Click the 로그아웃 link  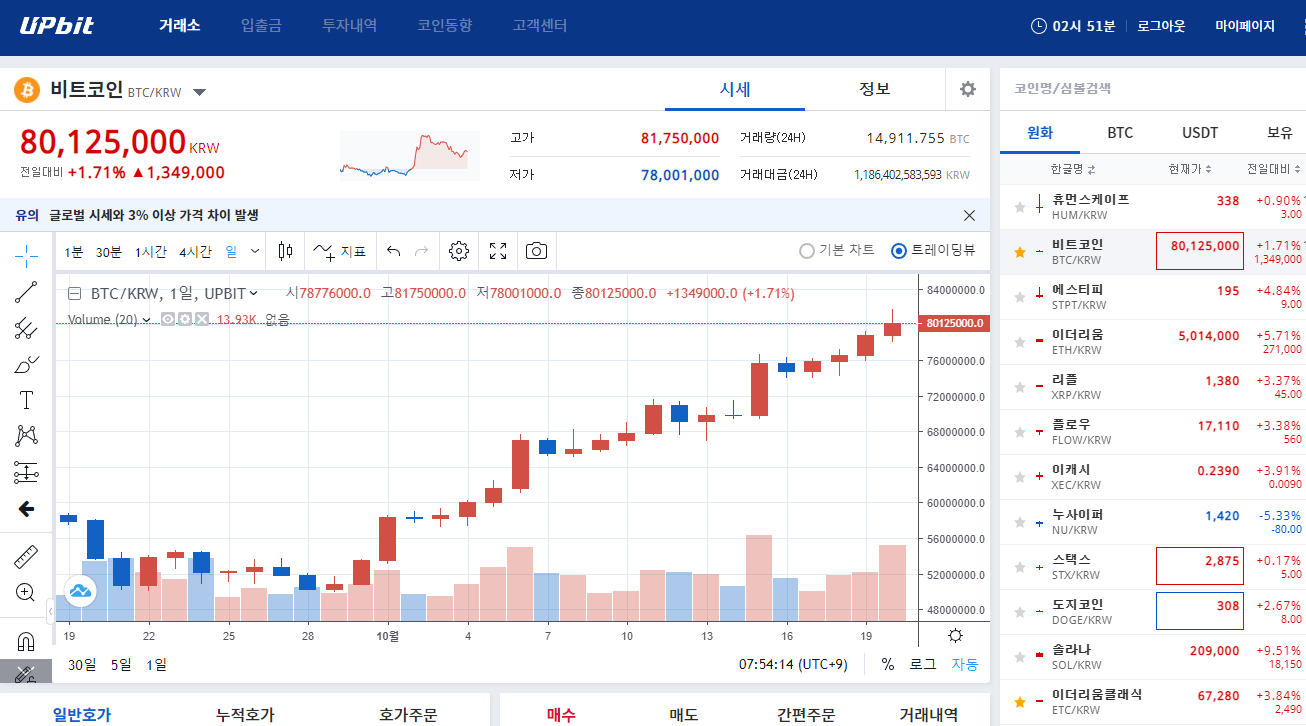1161,26
